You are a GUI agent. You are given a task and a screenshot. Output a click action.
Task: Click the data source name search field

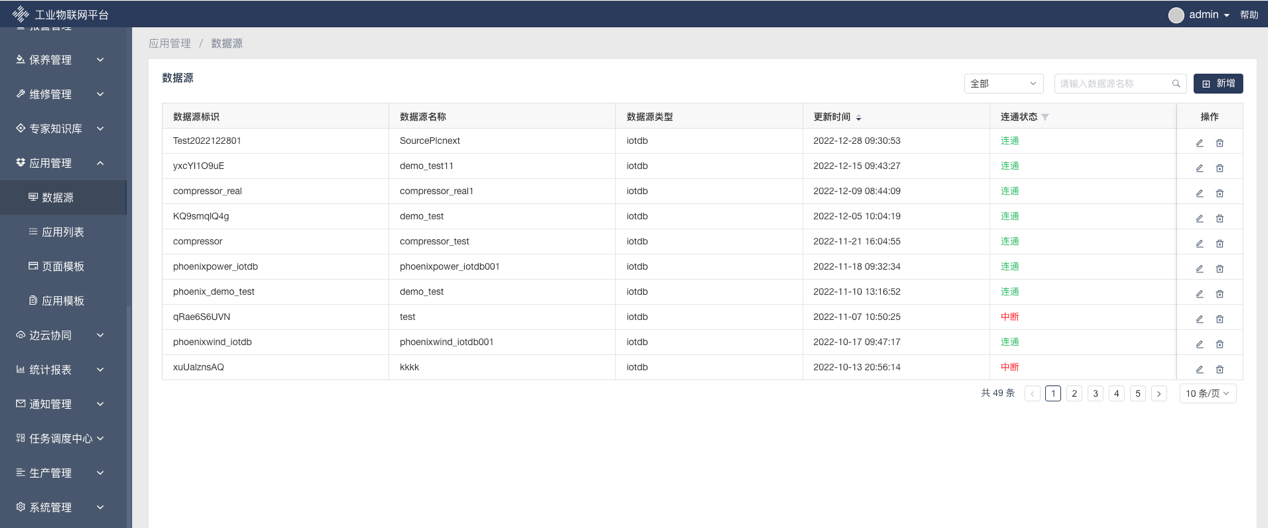[x=1112, y=84]
